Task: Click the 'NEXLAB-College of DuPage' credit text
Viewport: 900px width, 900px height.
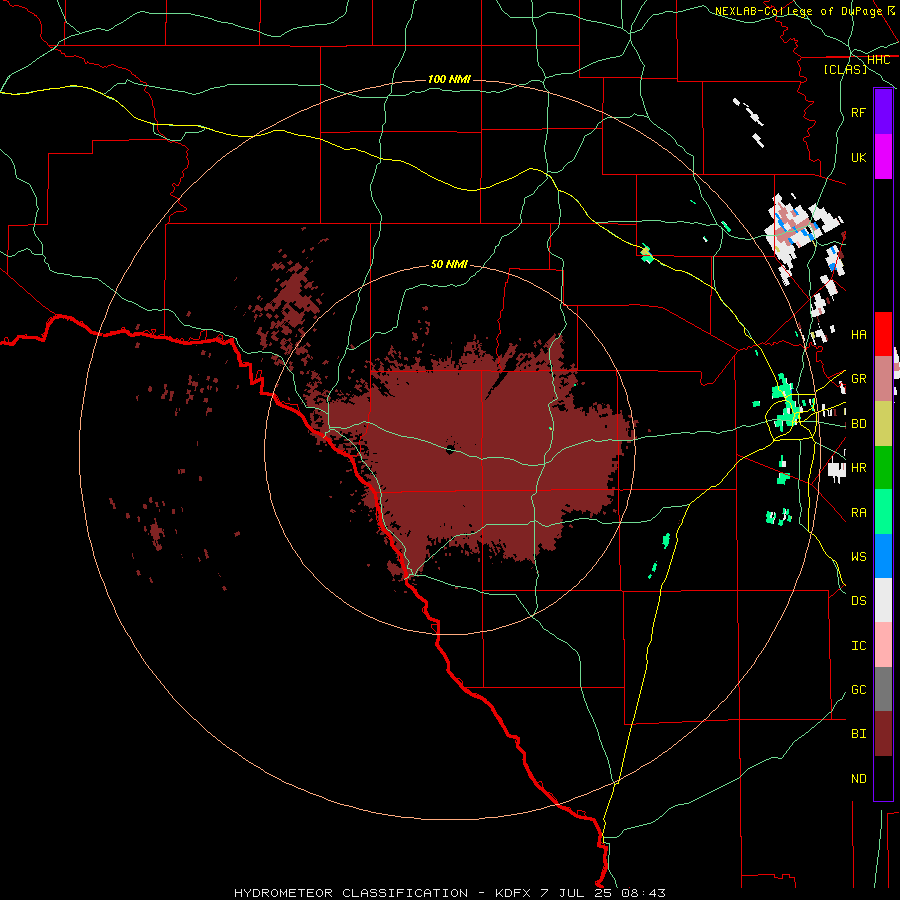Action: pos(798,11)
